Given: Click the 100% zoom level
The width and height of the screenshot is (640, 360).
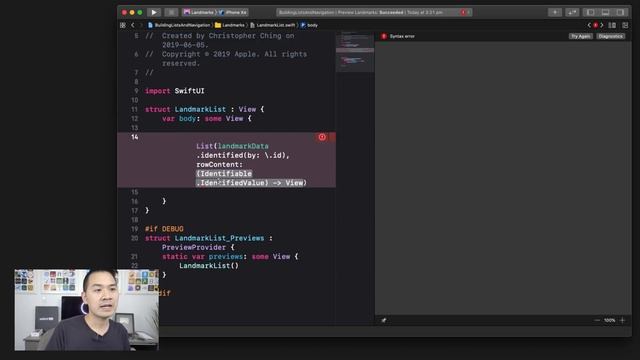Looking at the screenshot, I should (609, 320).
